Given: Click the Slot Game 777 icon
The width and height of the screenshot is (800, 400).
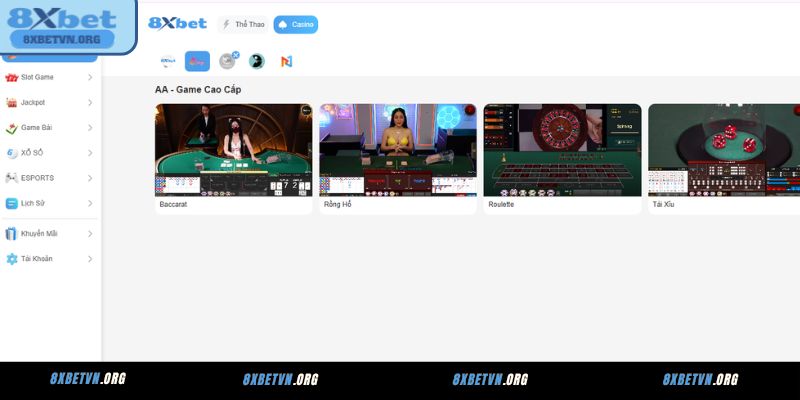Looking at the screenshot, I should pyautogui.click(x=12, y=77).
